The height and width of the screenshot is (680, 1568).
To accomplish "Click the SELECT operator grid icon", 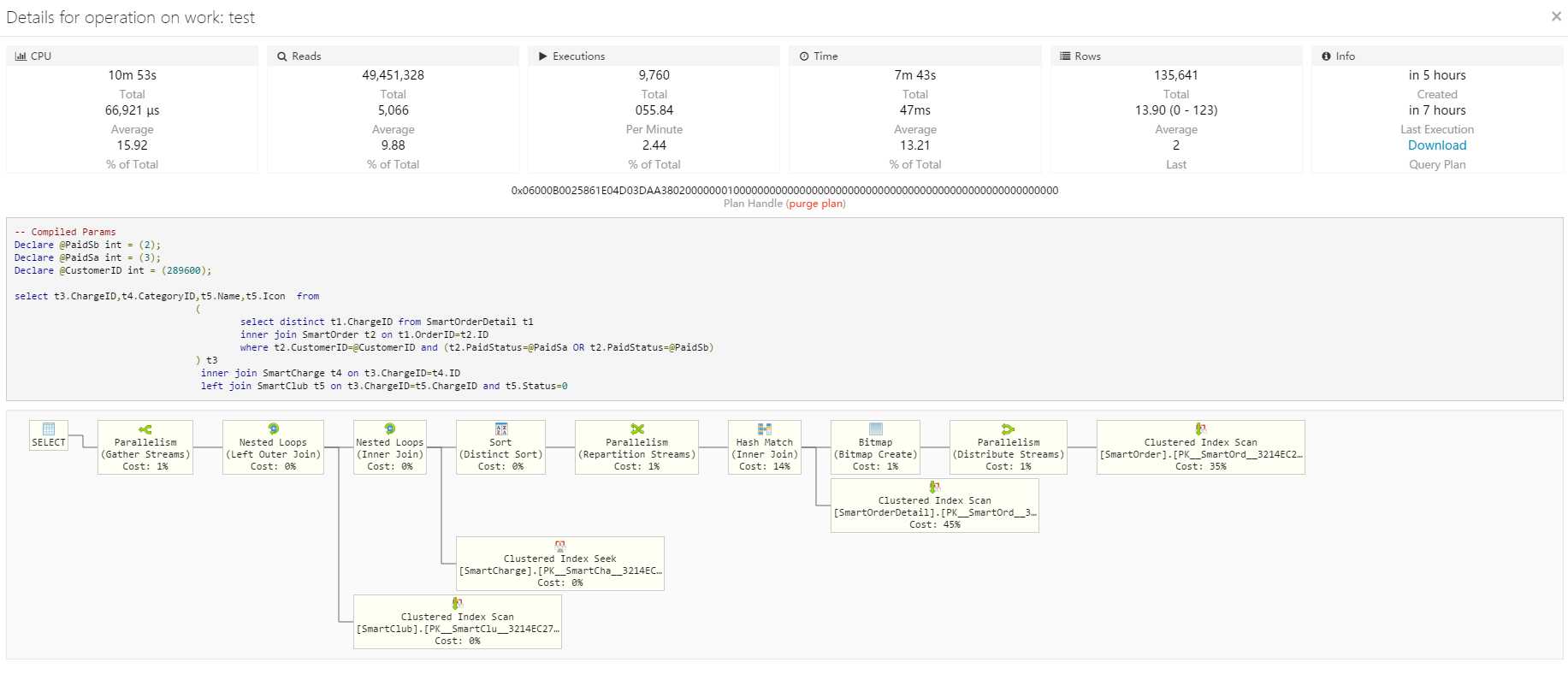I will 49,429.
